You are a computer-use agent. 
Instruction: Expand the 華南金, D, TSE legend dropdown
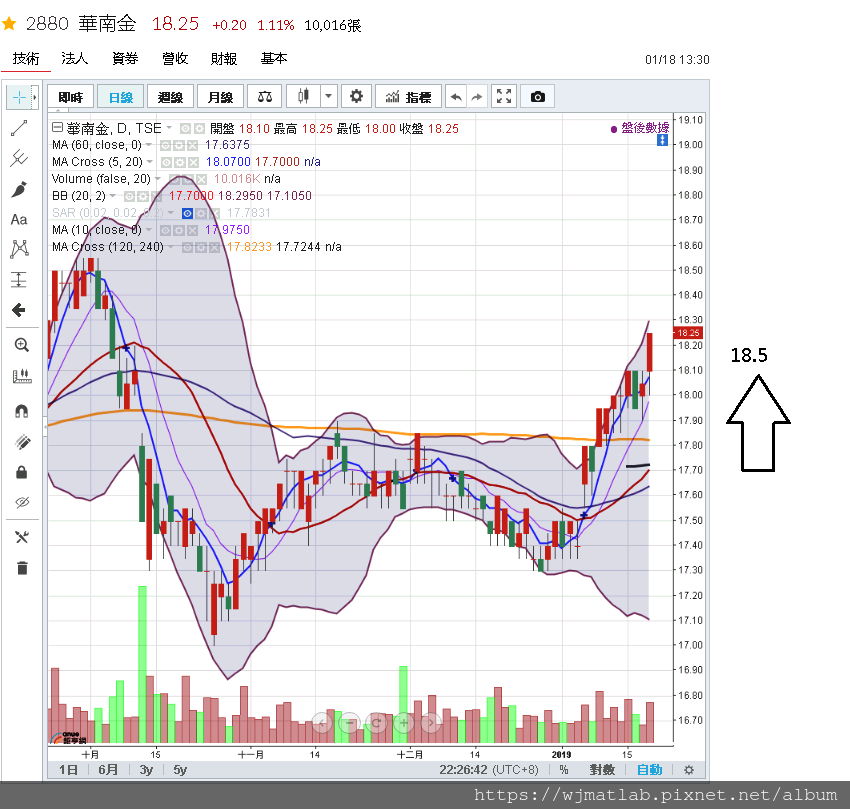point(169,128)
